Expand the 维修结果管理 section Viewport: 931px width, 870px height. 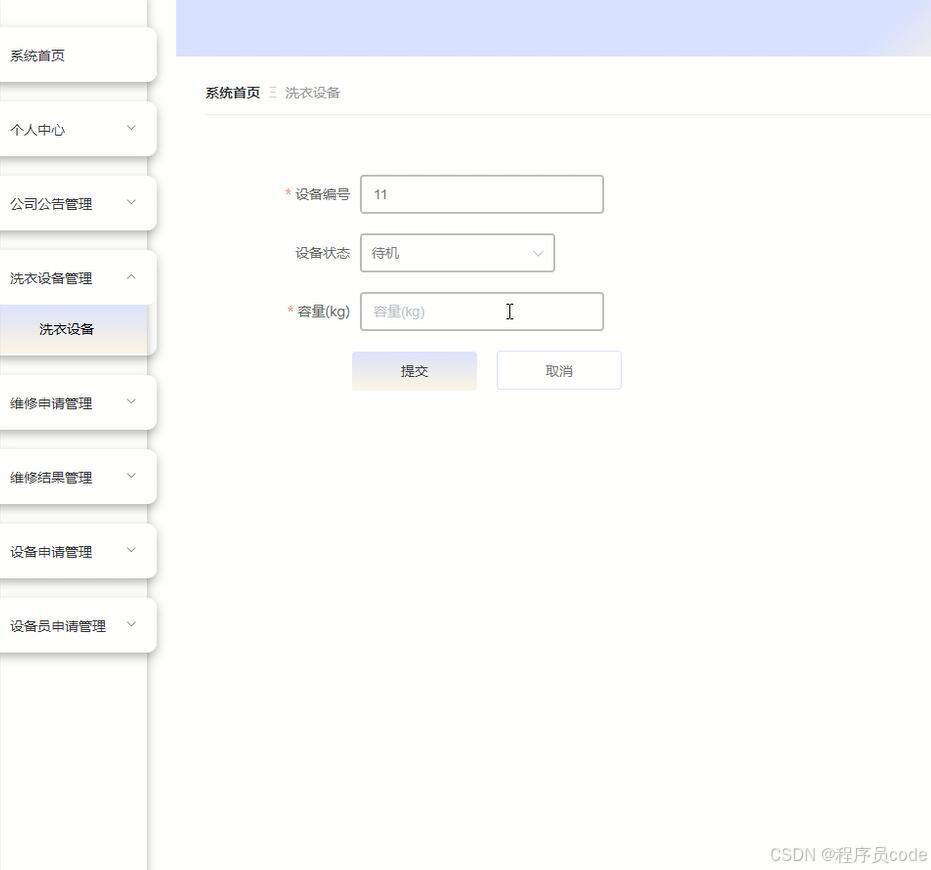pyautogui.click(x=50, y=477)
